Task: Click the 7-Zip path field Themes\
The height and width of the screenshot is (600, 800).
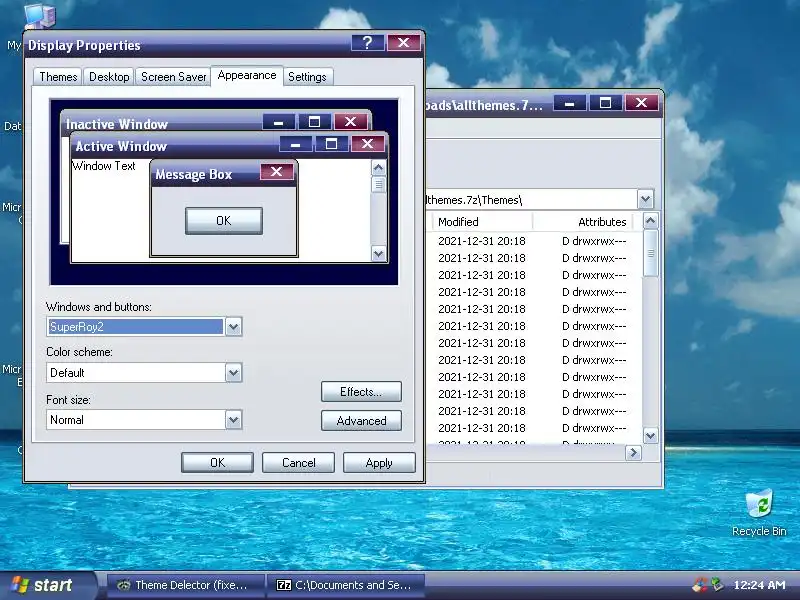Action: [x=531, y=199]
